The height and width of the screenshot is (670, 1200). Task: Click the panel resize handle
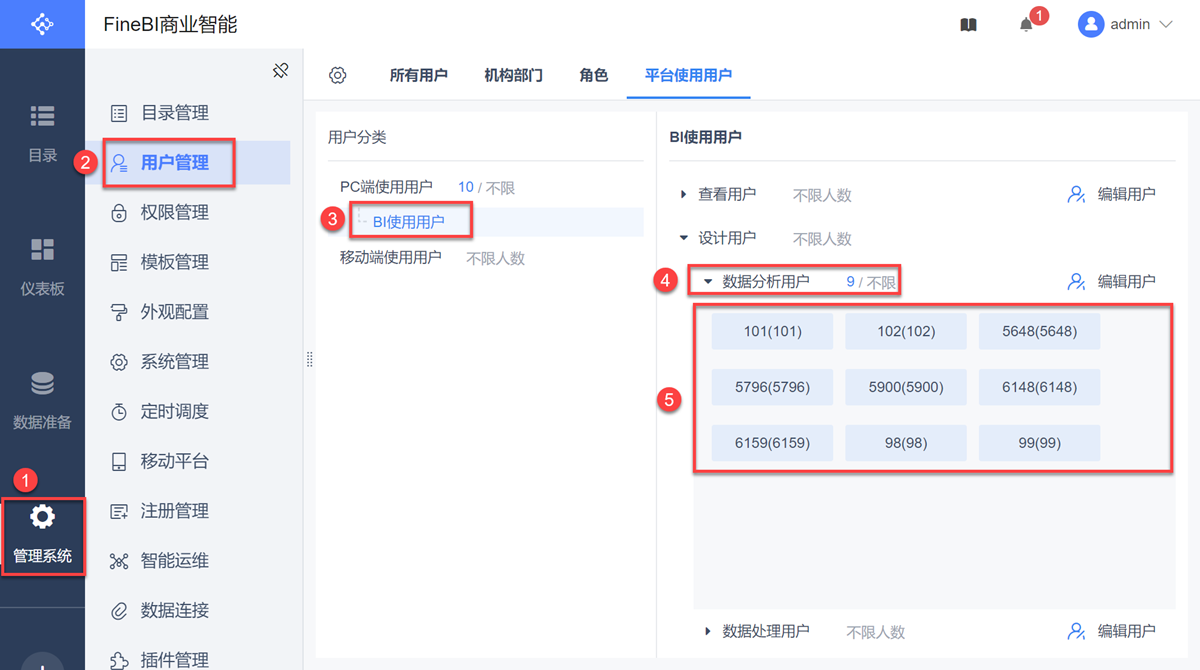pyautogui.click(x=309, y=360)
